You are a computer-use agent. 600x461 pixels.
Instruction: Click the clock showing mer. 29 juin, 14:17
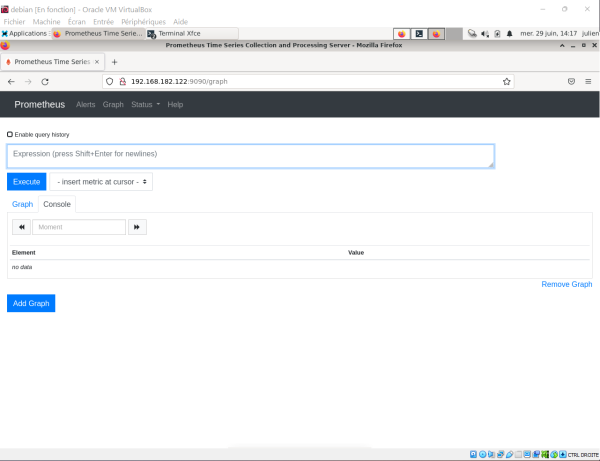pos(548,34)
